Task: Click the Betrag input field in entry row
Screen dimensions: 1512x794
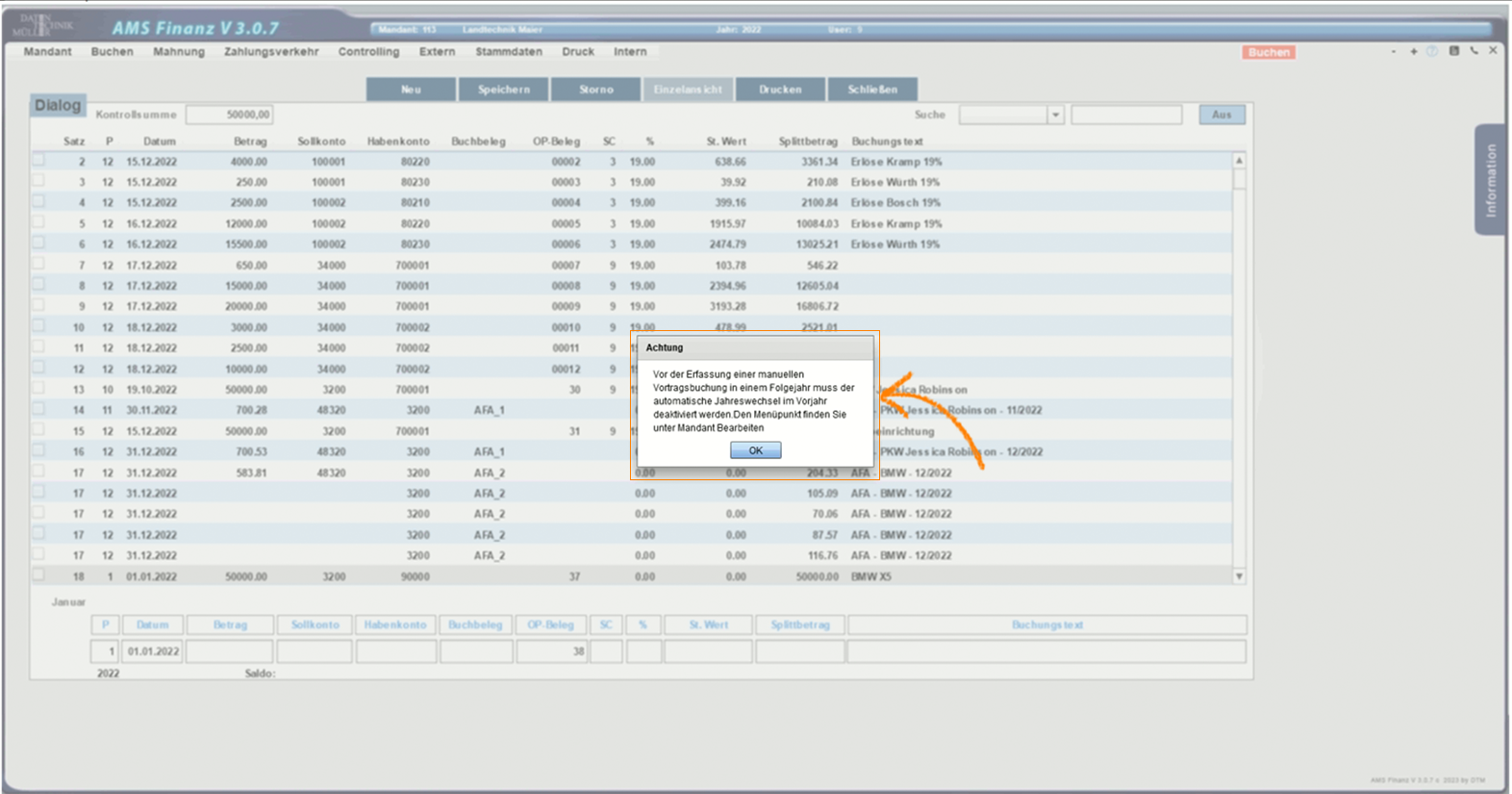Action: tap(230, 652)
